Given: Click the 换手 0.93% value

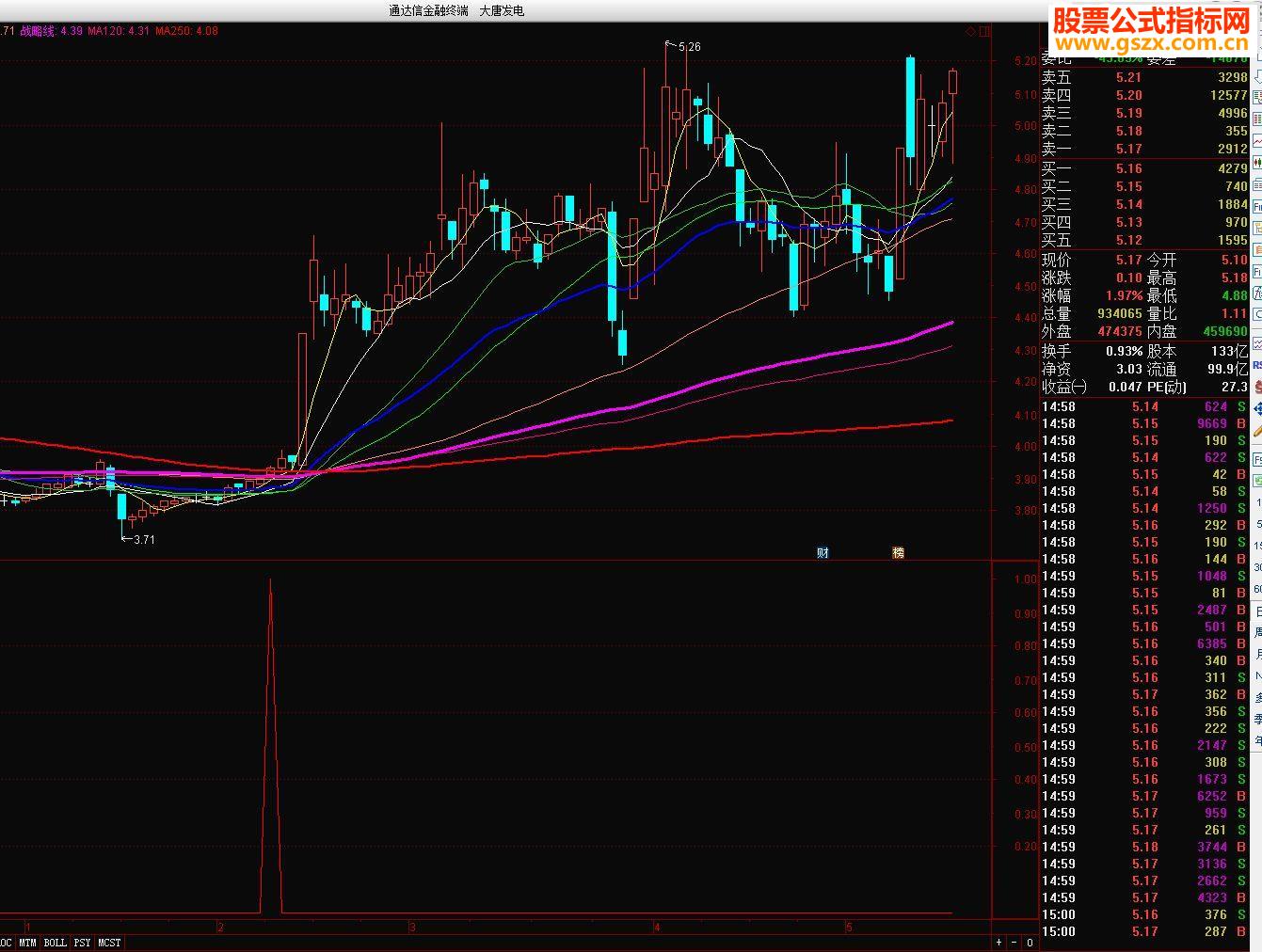Looking at the screenshot, I should pos(1124,351).
